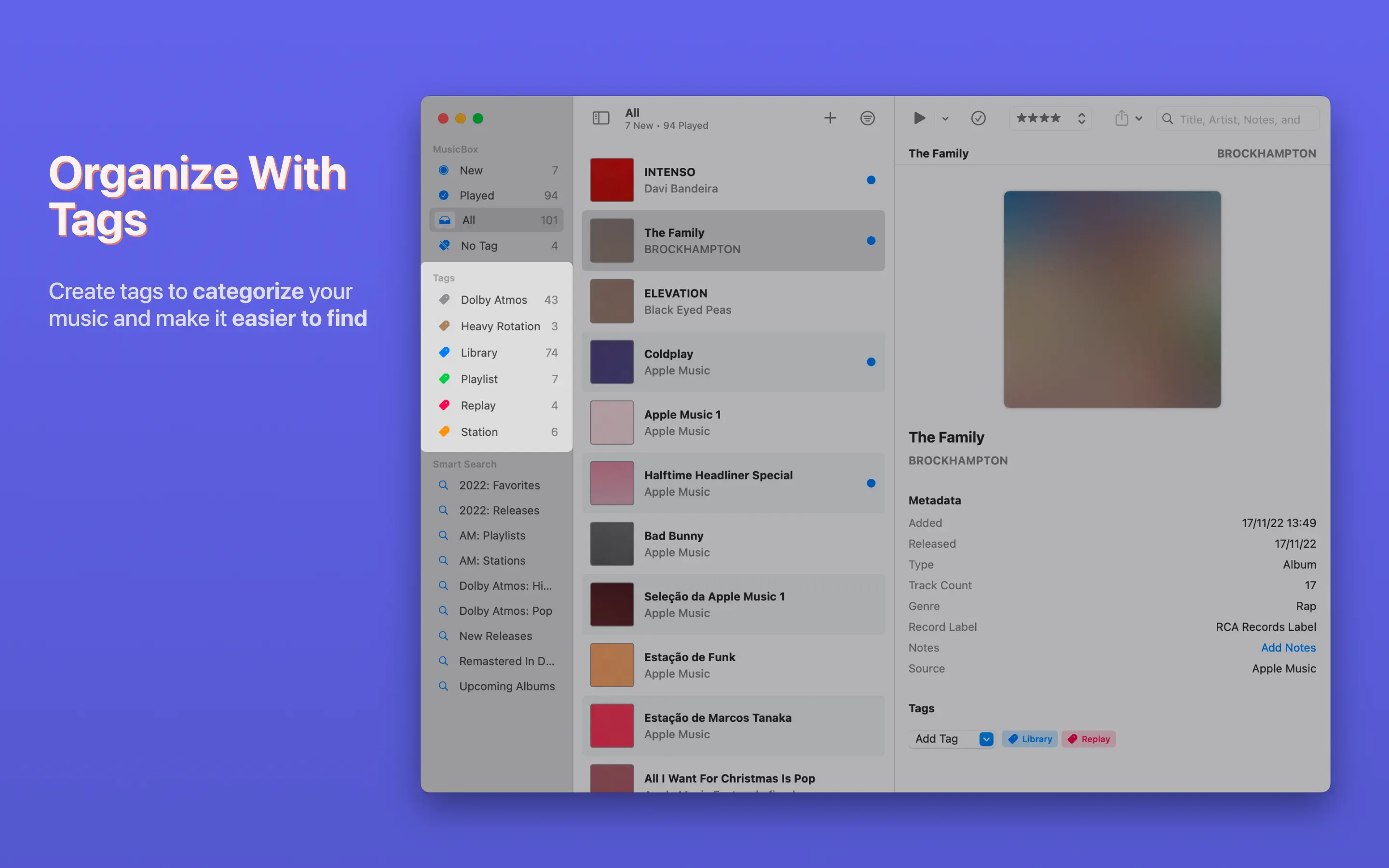Screen dimensions: 1389x868
Task: Toggle blue dot on Halftime Headliner Special
Action: click(x=871, y=483)
